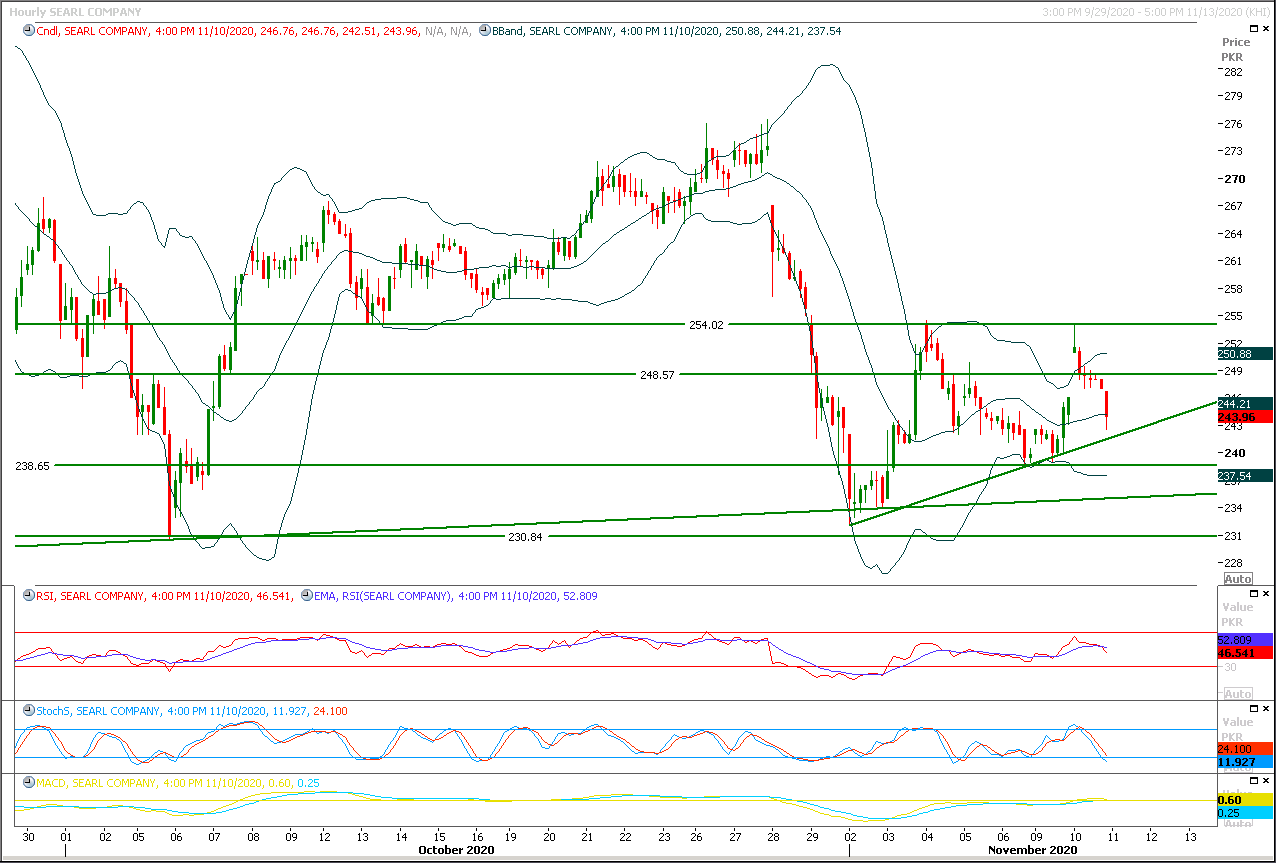Click the blue 11.927 stochastic value tag

[x=1245, y=762]
